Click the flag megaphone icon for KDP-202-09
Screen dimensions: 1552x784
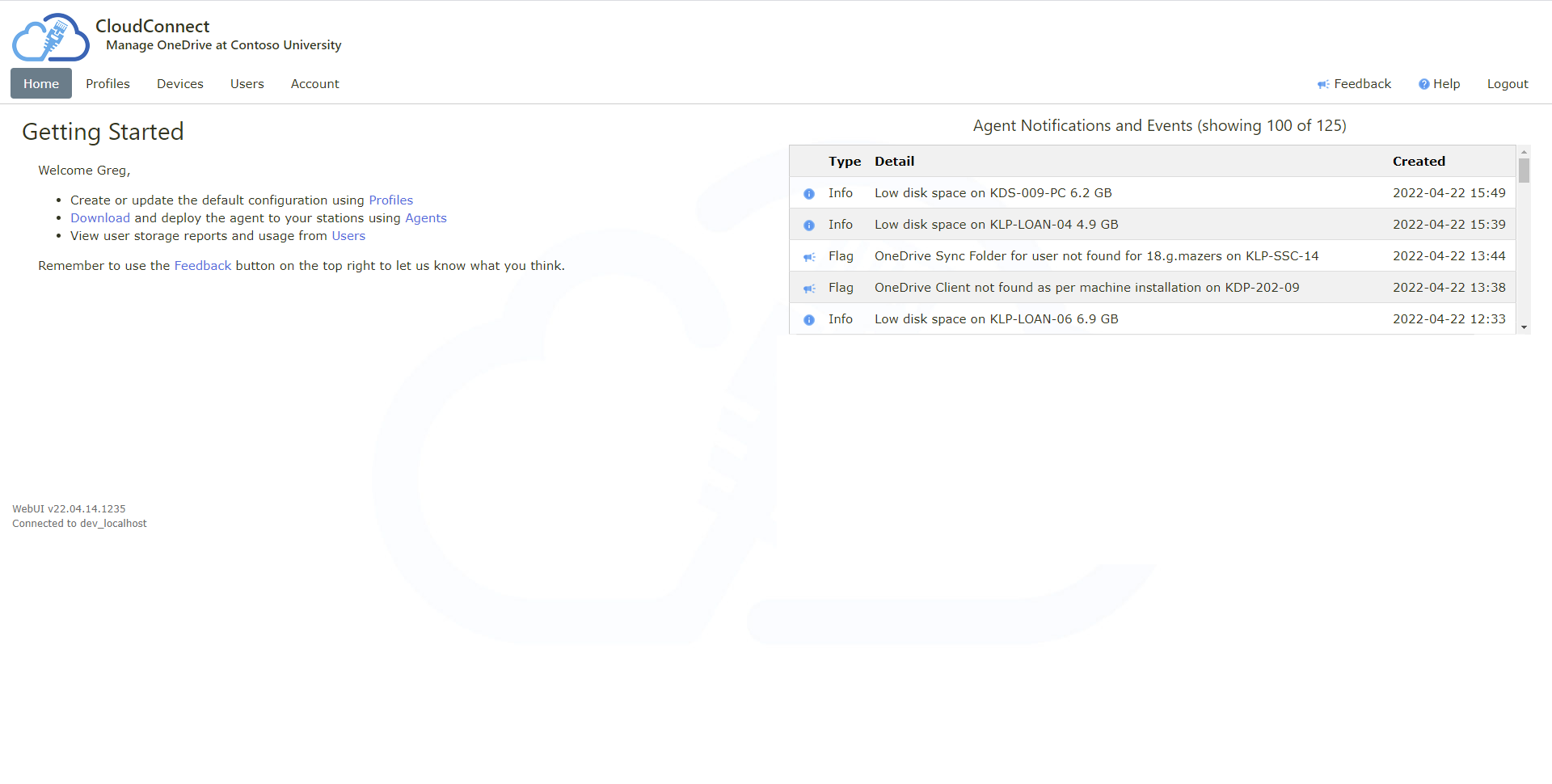click(808, 289)
